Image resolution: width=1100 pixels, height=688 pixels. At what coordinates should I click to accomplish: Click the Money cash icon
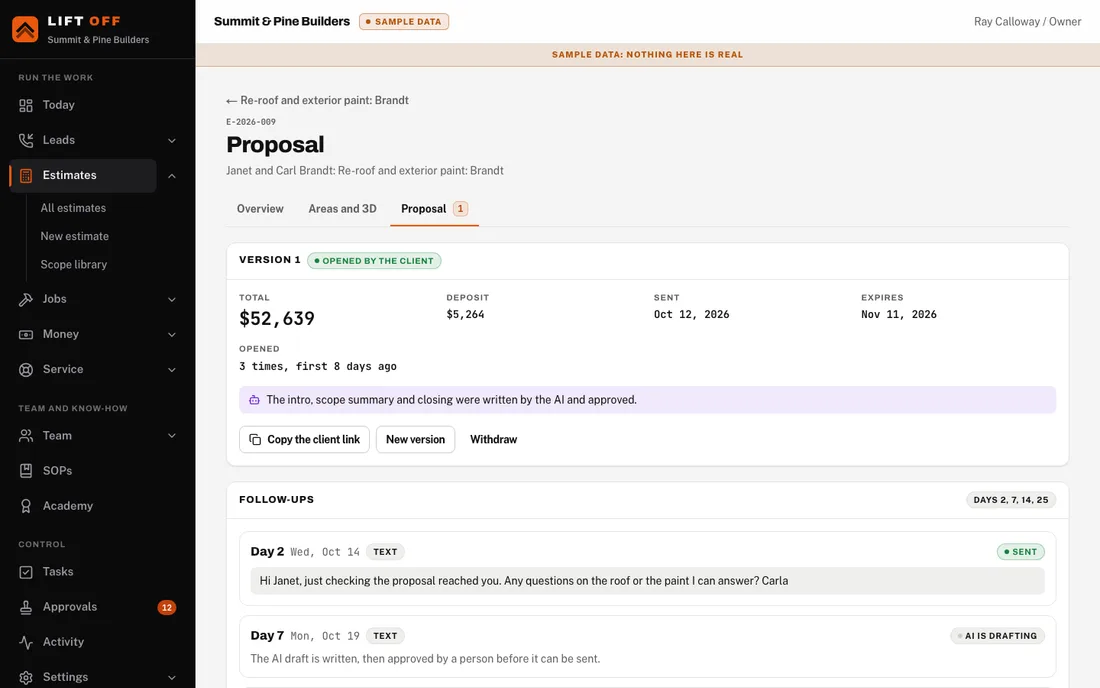[x=26, y=335]
